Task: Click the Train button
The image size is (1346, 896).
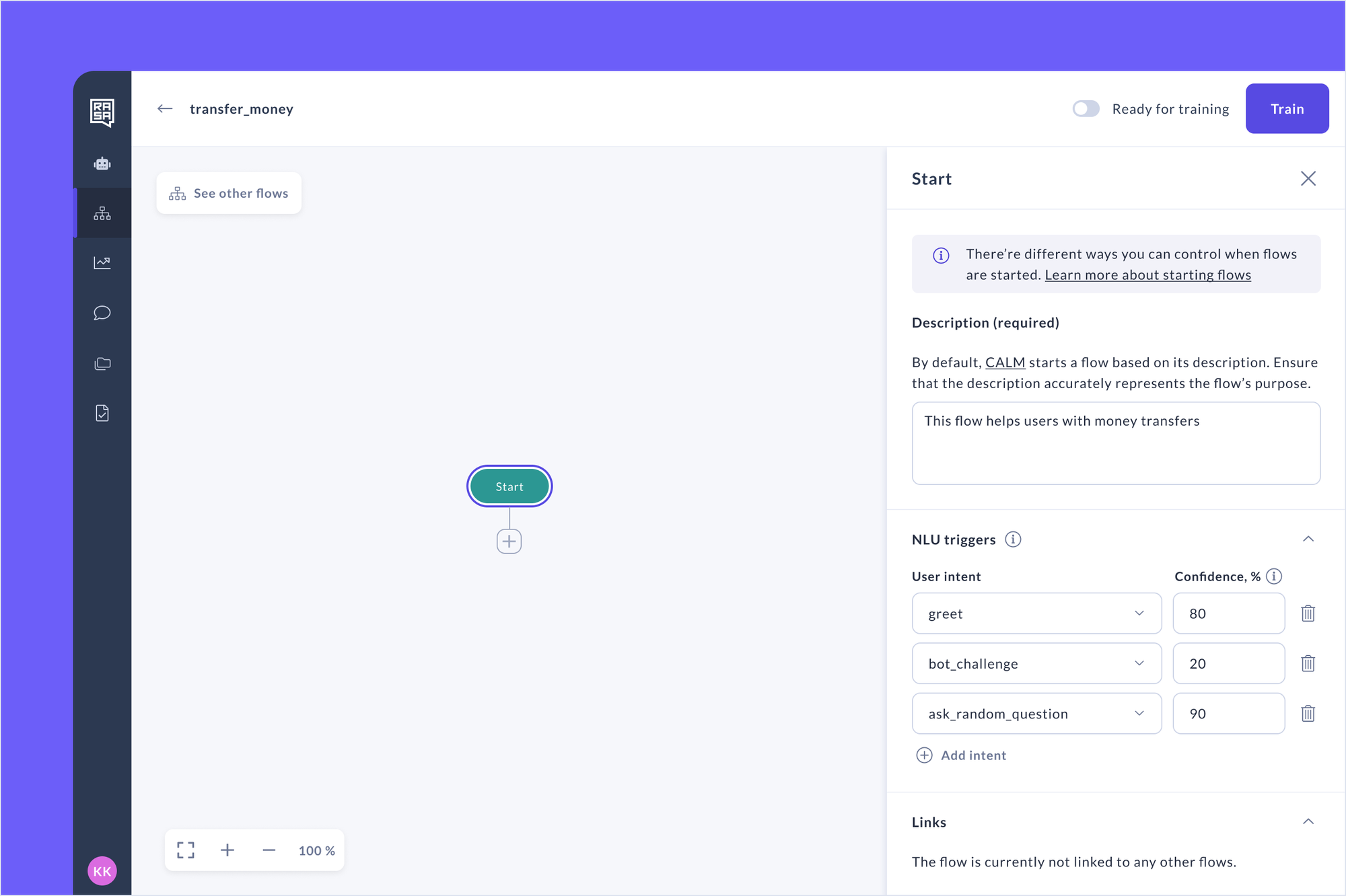Action: (1286, 109)
